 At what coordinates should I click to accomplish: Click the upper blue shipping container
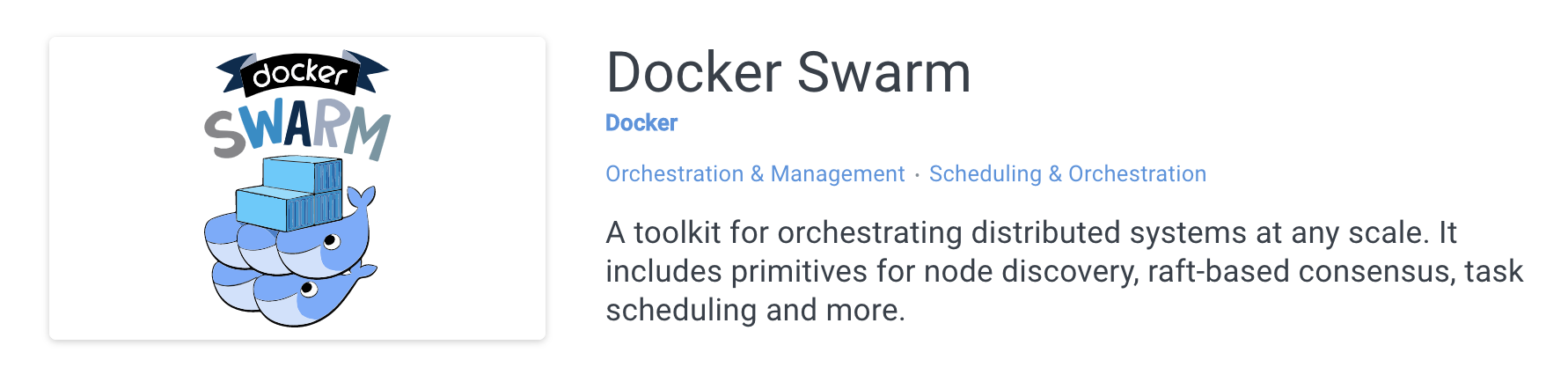pyautogui.click(x=301, y=174)
